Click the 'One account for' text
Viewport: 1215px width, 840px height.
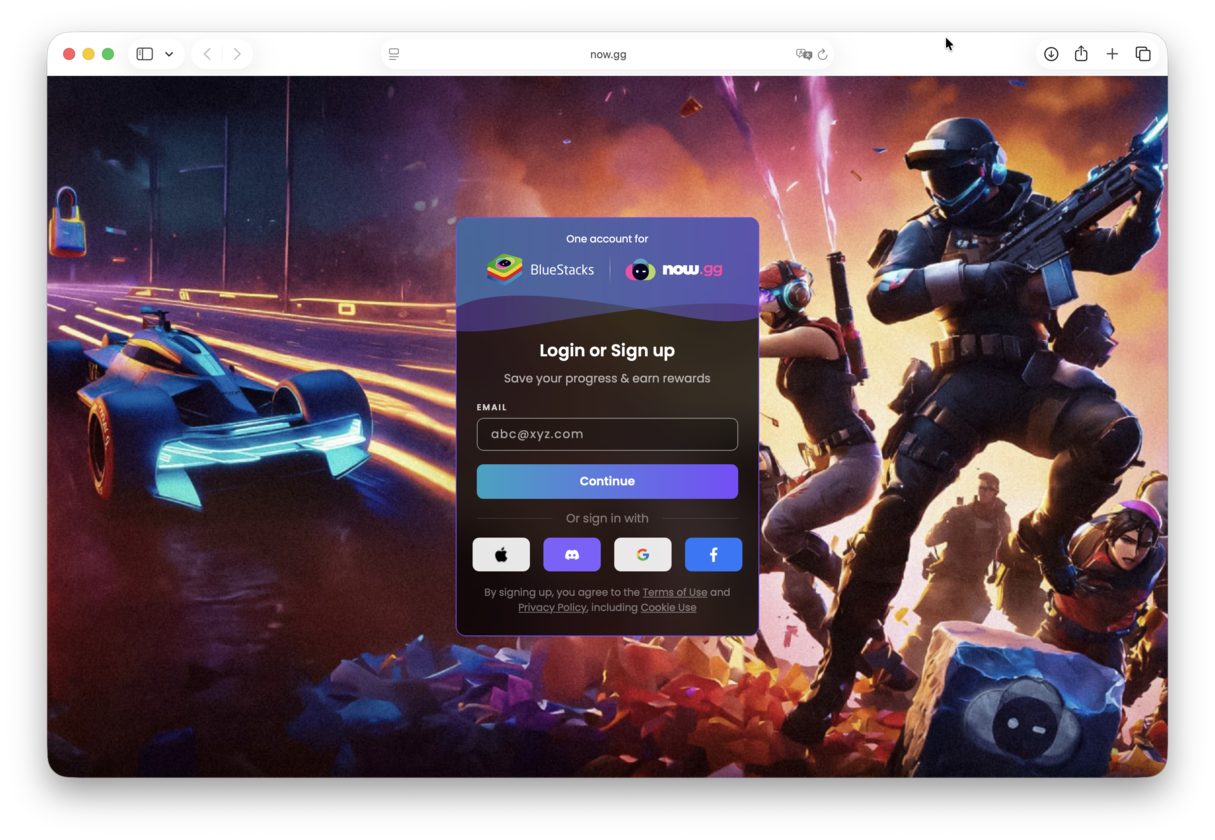pyautogui.click(x=607, y=239)
